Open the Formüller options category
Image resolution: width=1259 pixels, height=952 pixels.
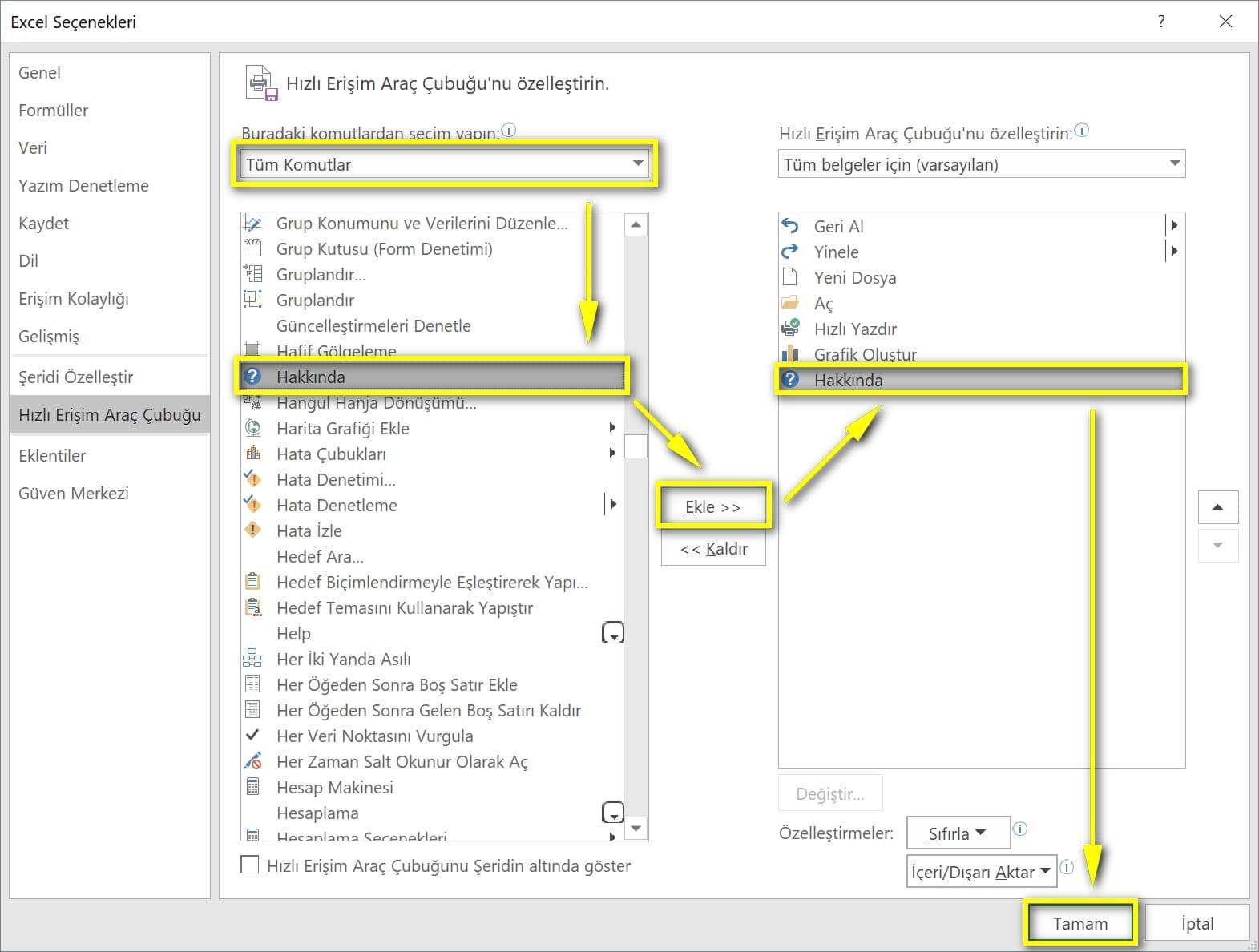pyautogui.click(x=110, y=111)
